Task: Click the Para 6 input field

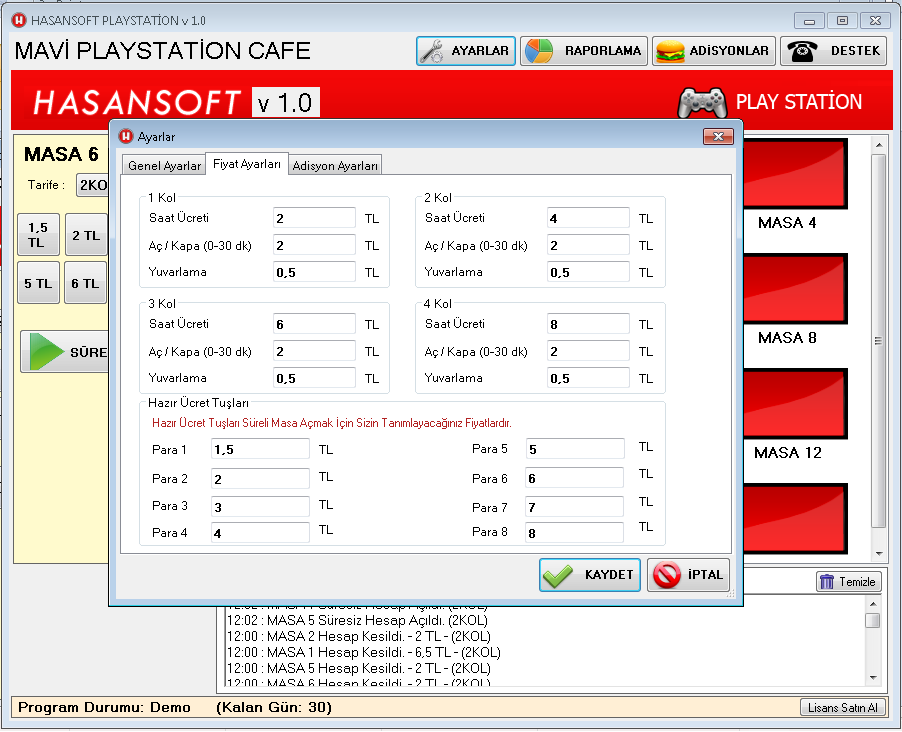Action: click(575, 478)
